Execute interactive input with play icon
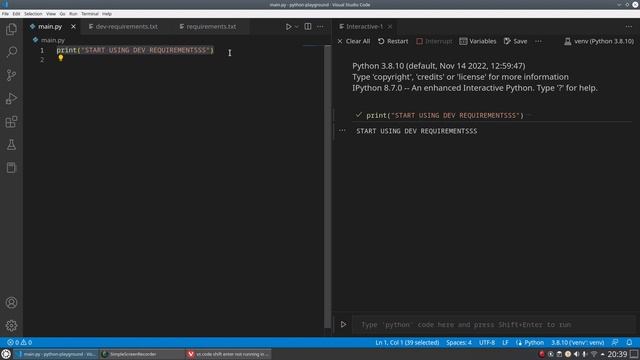640x360 pixels. 343,324
